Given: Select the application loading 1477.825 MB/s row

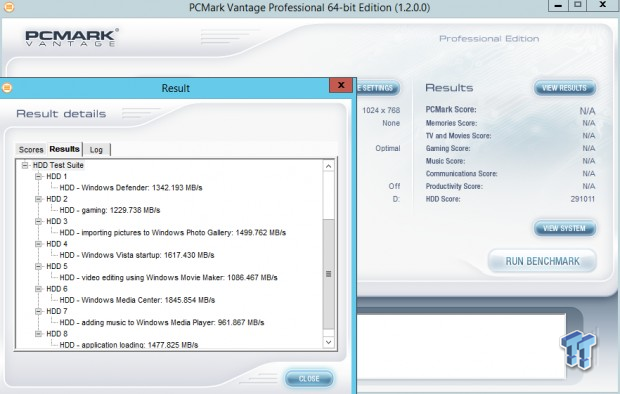Looking at the screenshot, I should 129,345.
